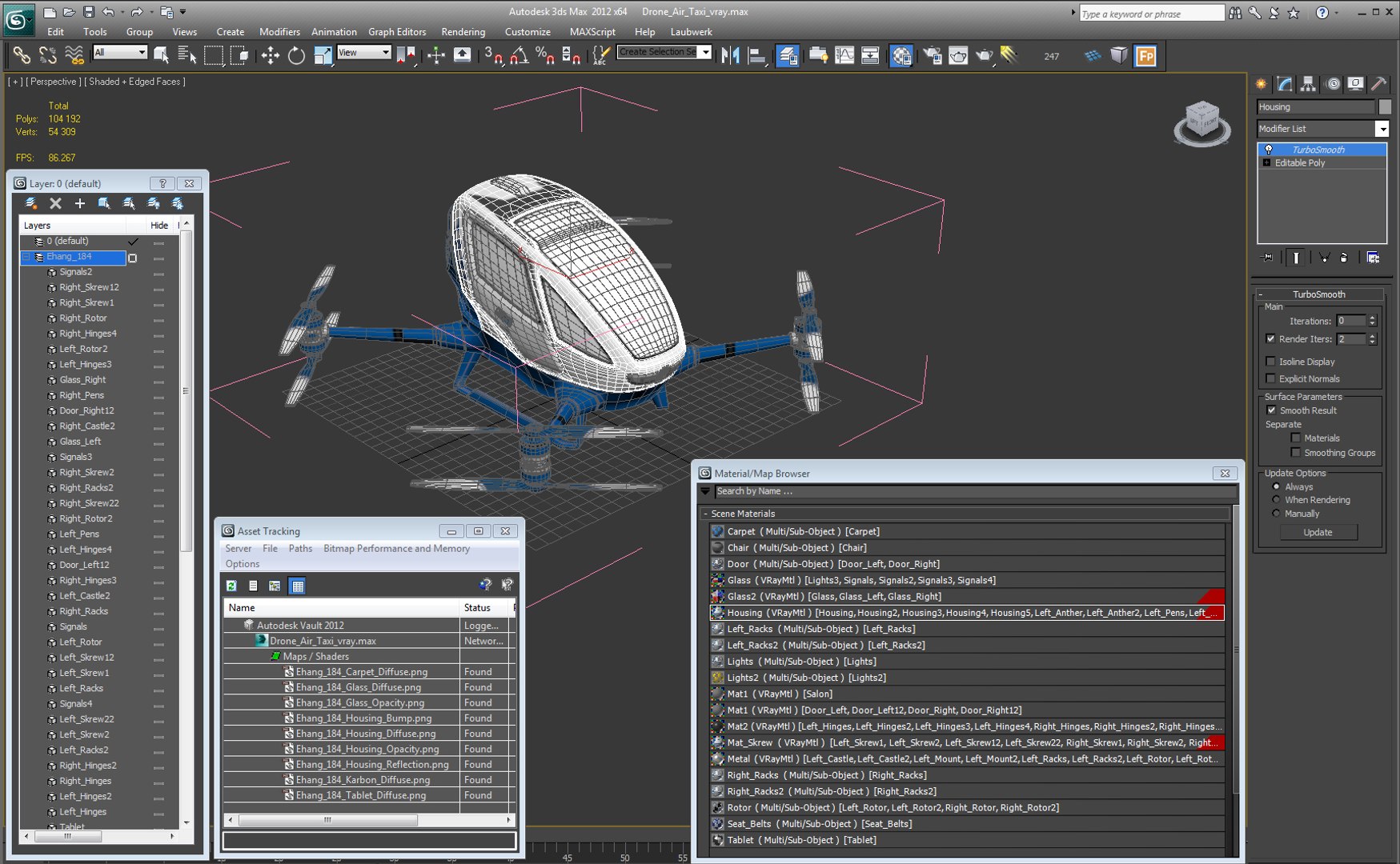Click Delete layer X icon in Layer dialog
Screen dimensions: 1400x864
[55, 203]
